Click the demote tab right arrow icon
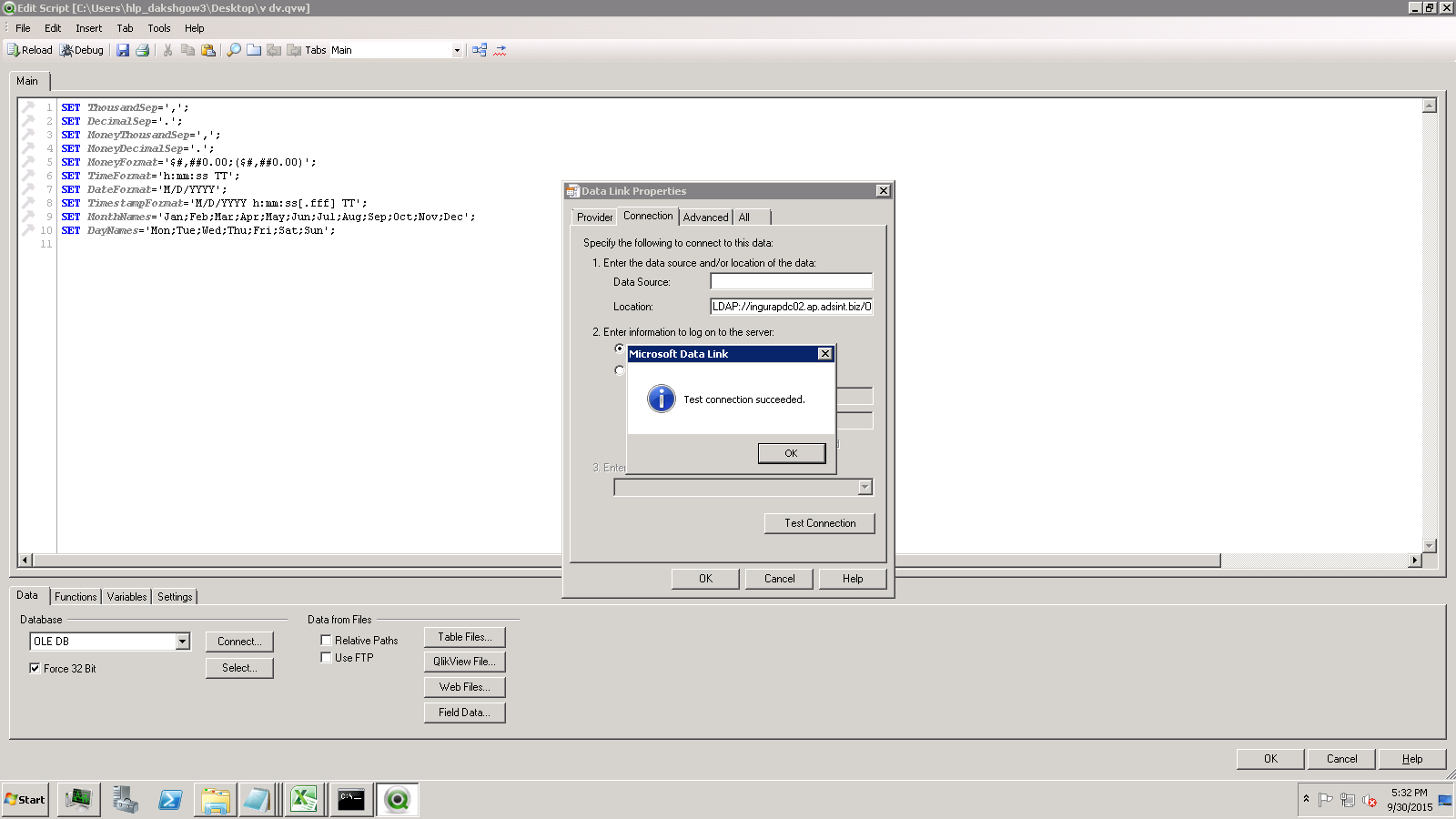The width and height of the screenshot is (1456, 819). (294, 50)
